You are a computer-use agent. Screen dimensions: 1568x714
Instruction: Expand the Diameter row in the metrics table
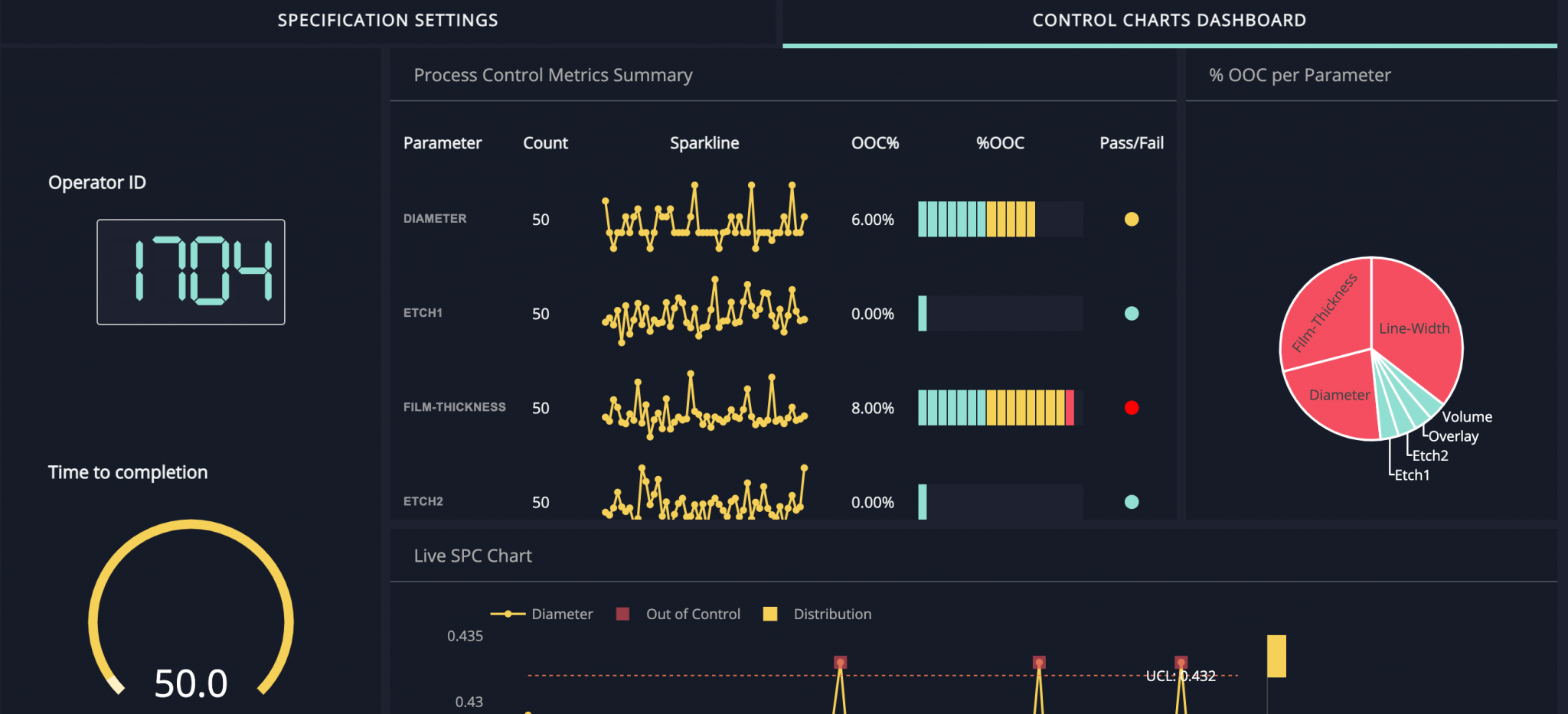pos(435,219)
